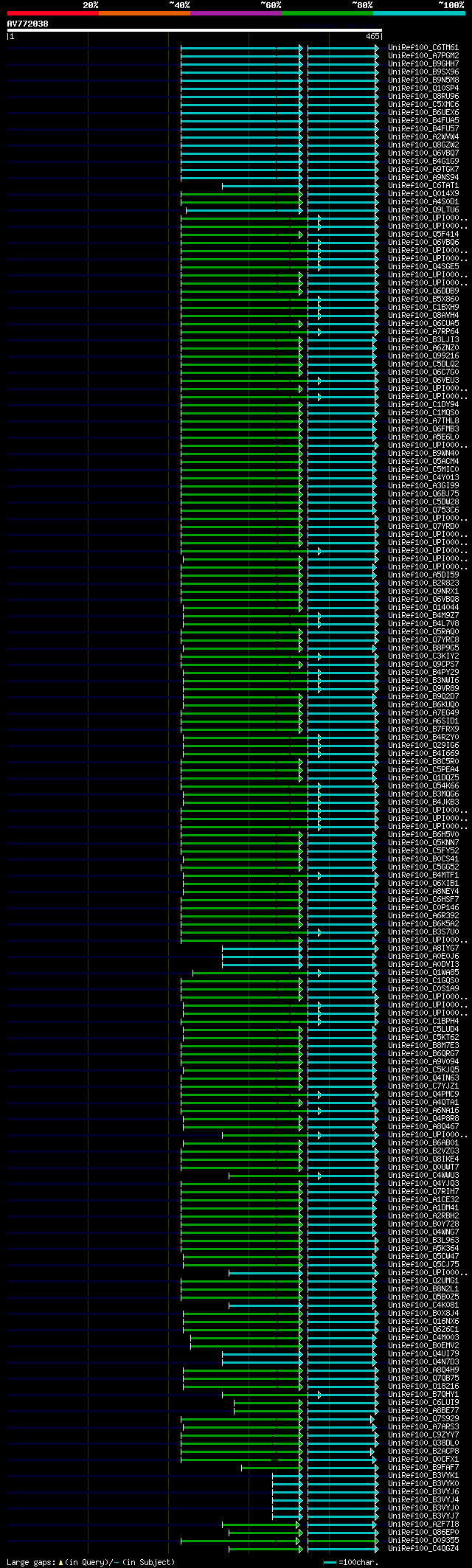Viewport: 472px width, 1568px height.
Task: Select hit label UniRef100_Q54K66
Action: pos(423,785)
